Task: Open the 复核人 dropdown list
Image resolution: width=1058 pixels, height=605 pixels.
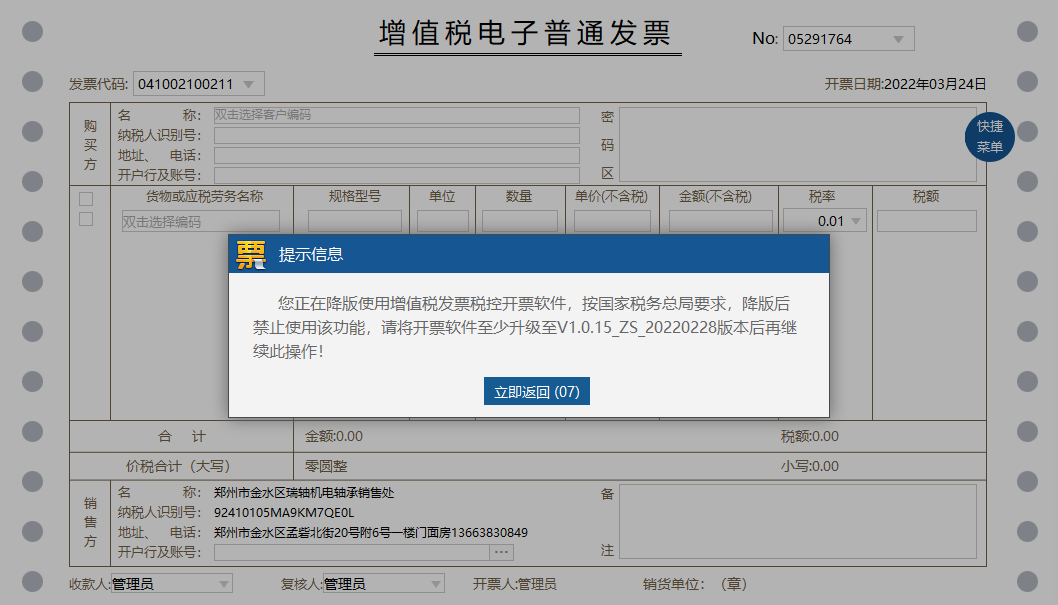Action: click(x=435, y=584)
